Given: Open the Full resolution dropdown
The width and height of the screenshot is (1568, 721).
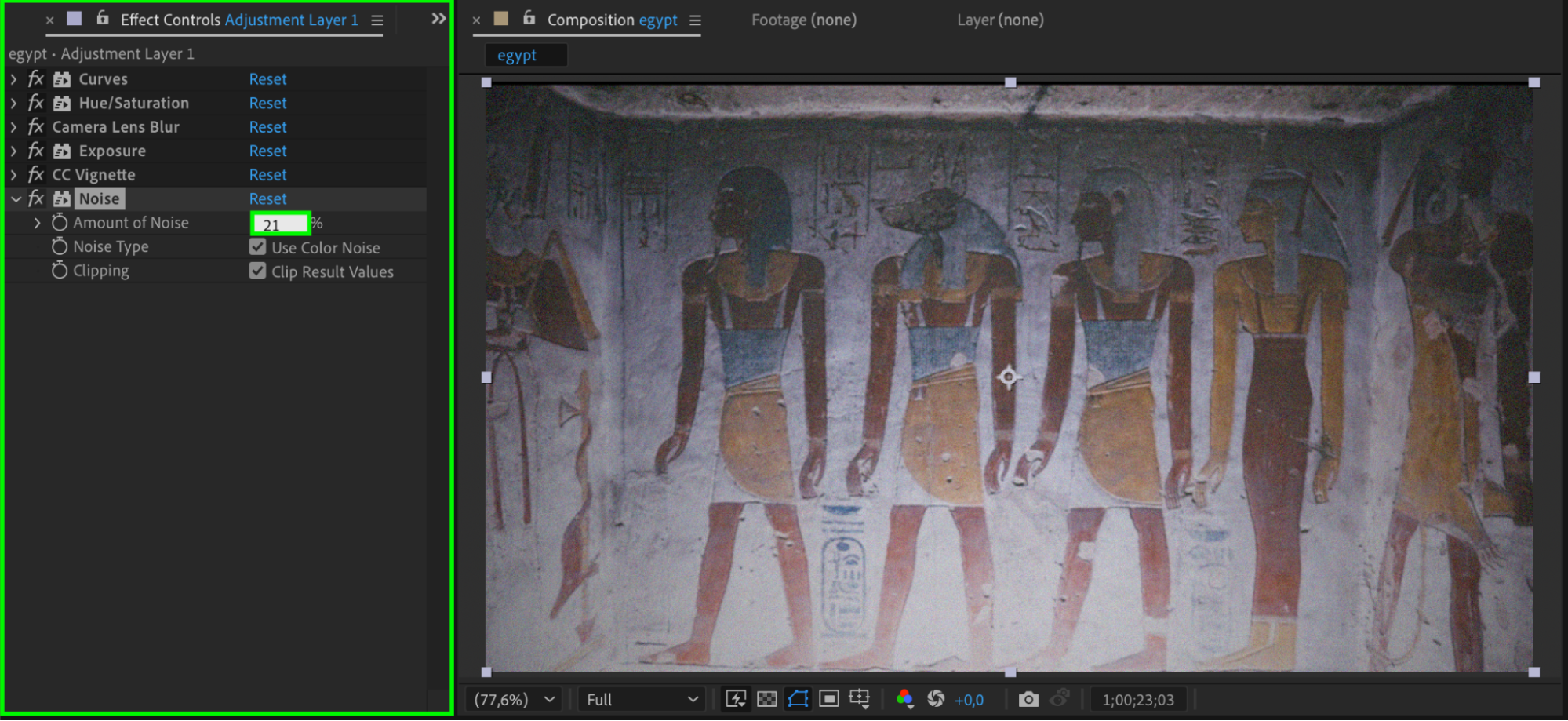Looking at the screenshot, I should [642, 699].
